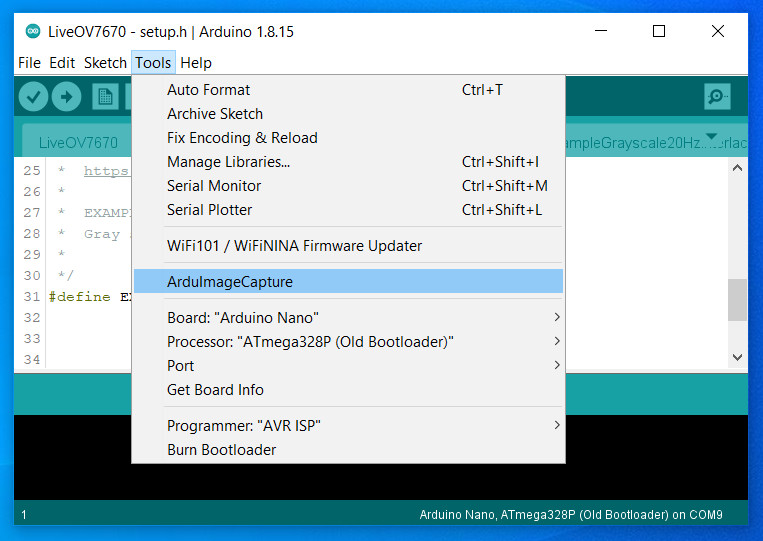Open the Serial Monitor magnifier icon

tap(717, 96)
